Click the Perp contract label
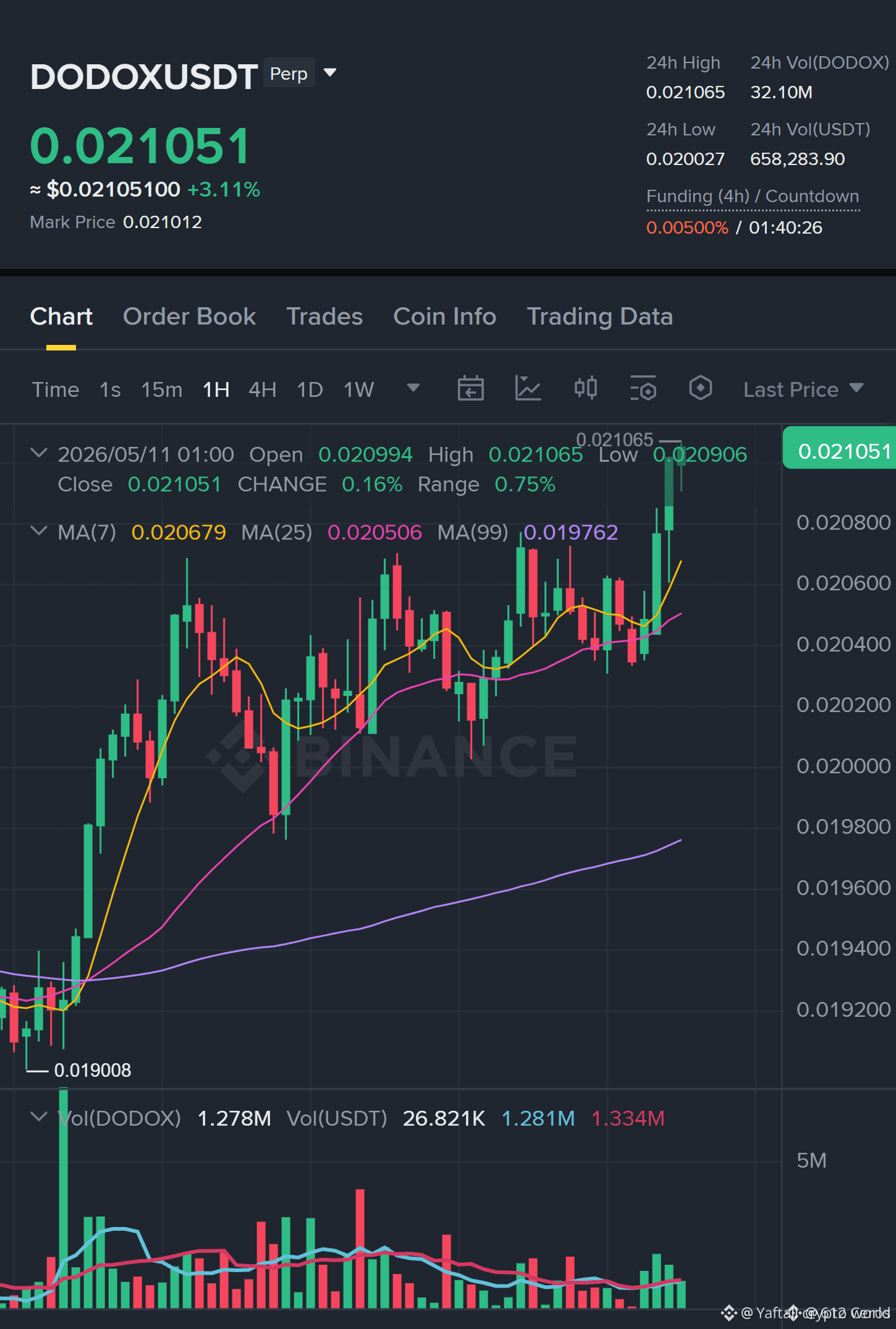 (289, 74)
